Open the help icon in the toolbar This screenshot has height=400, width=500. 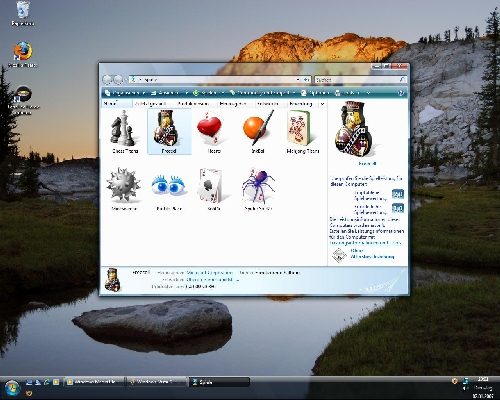(x=401, y=93)
